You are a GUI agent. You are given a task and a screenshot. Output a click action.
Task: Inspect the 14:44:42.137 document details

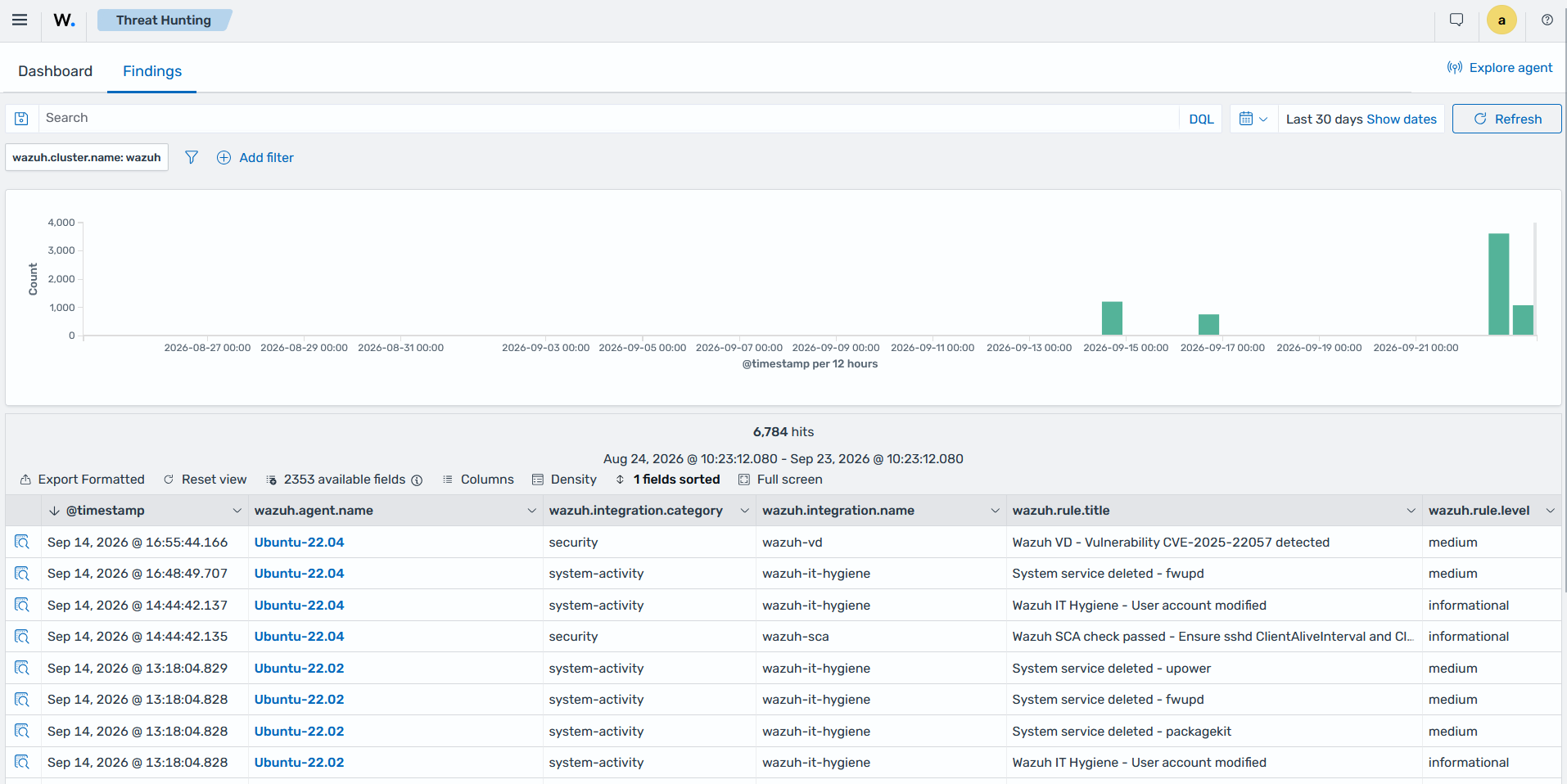pos(22,605)
